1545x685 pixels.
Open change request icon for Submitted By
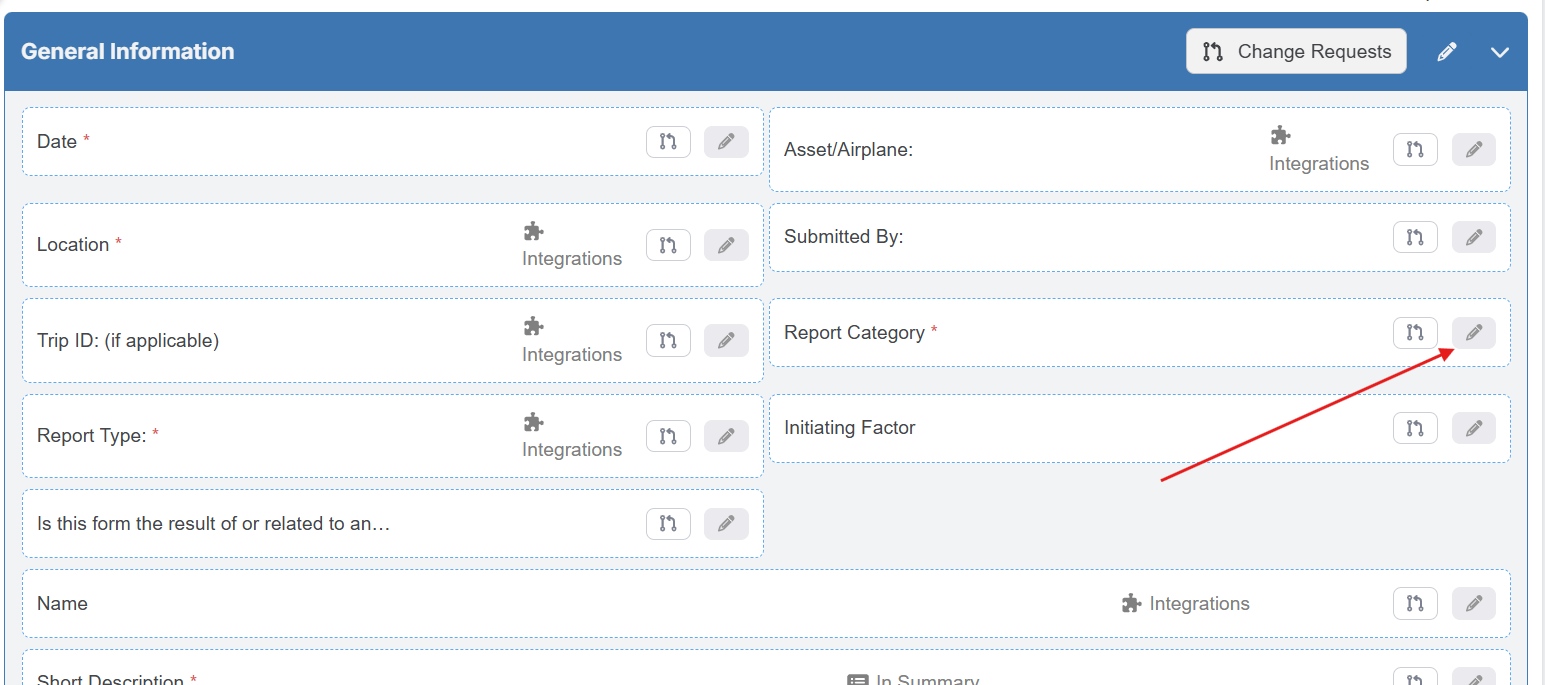pyautogui.click(x=1415, y=237)
